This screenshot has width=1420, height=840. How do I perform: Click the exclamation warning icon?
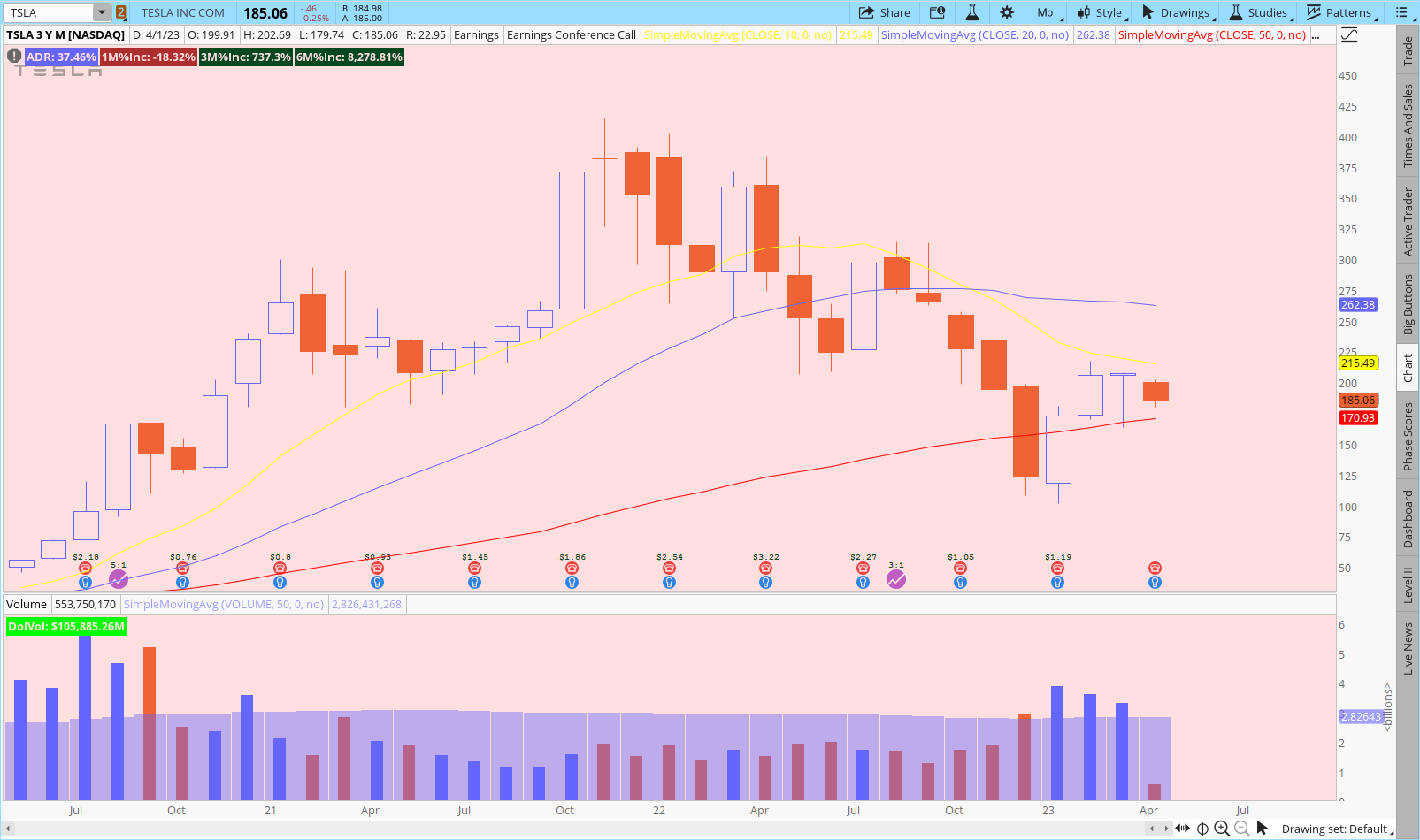pos(14,56)
